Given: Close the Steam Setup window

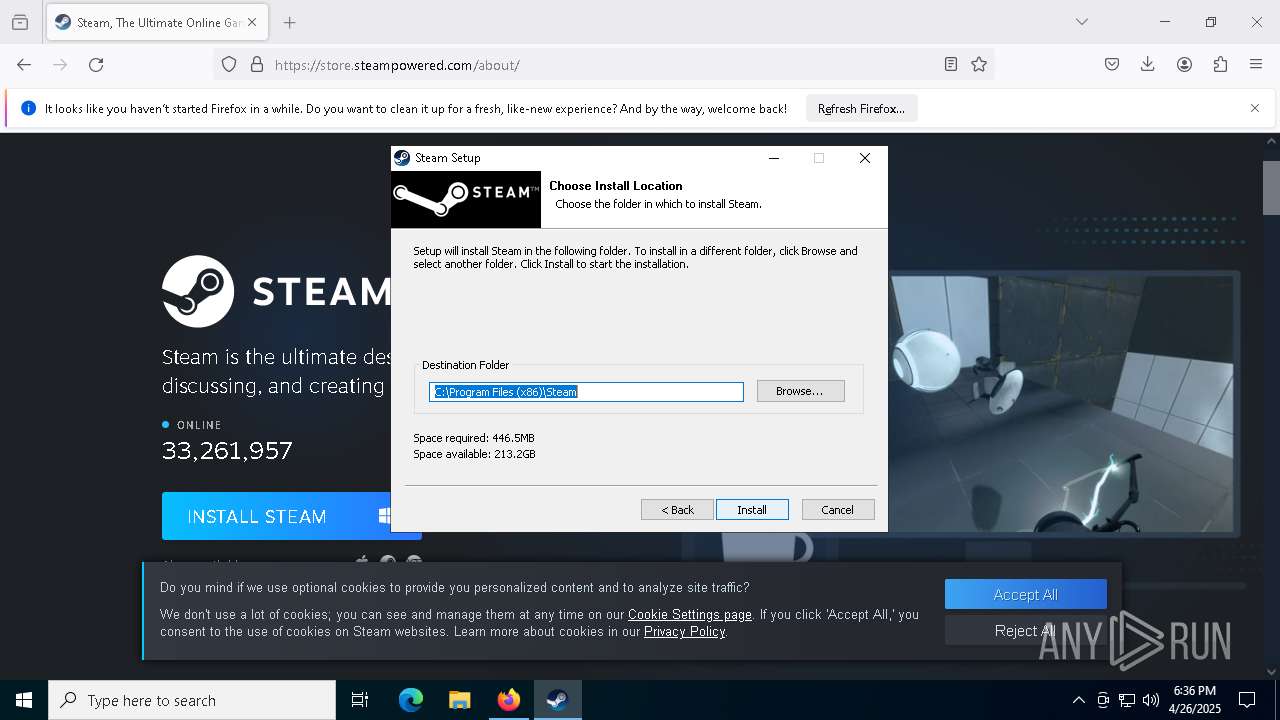Looking at the screenshot, I should point(865,158).
